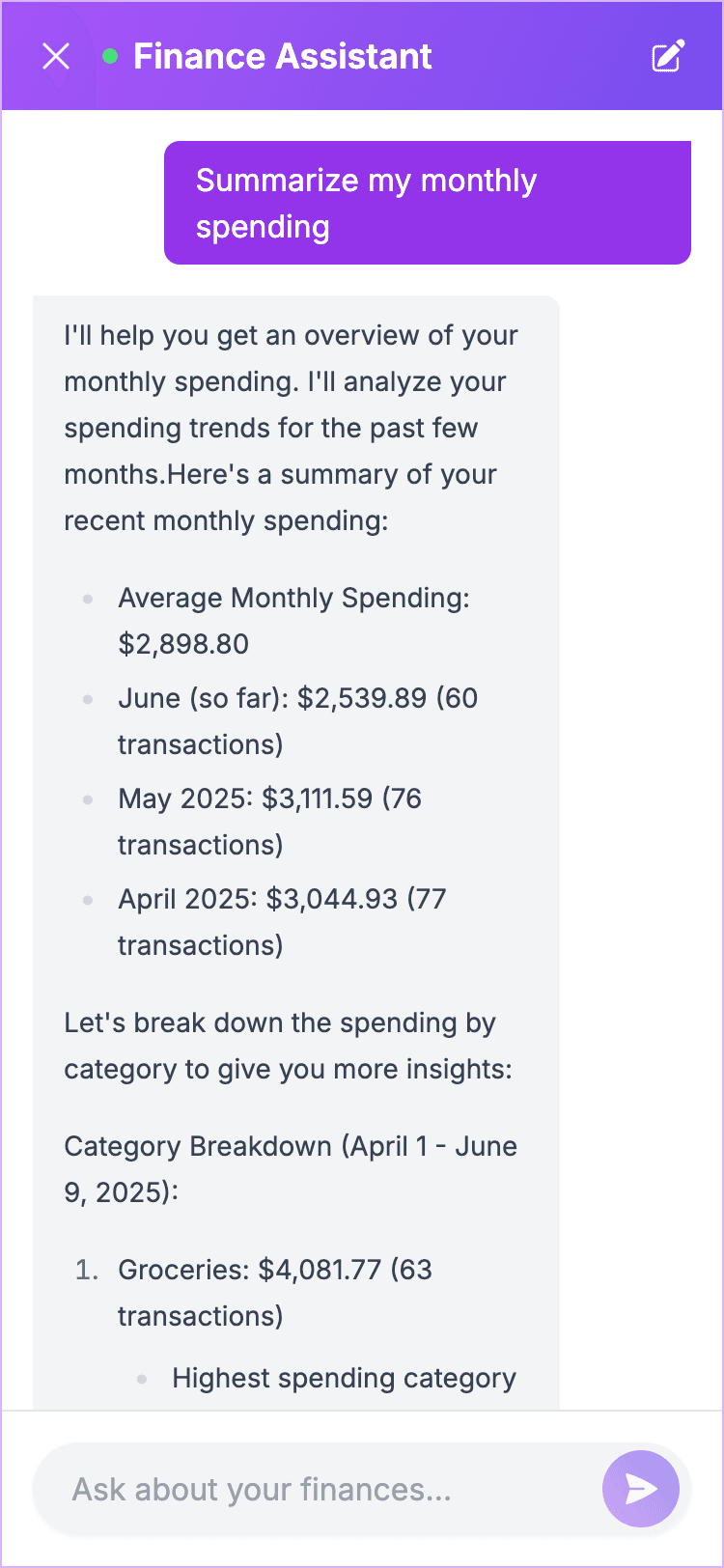The width and height of the screenshot is (724, 1568).
Task: Click the Finance Assistant header title
Action: coord(284,56)
